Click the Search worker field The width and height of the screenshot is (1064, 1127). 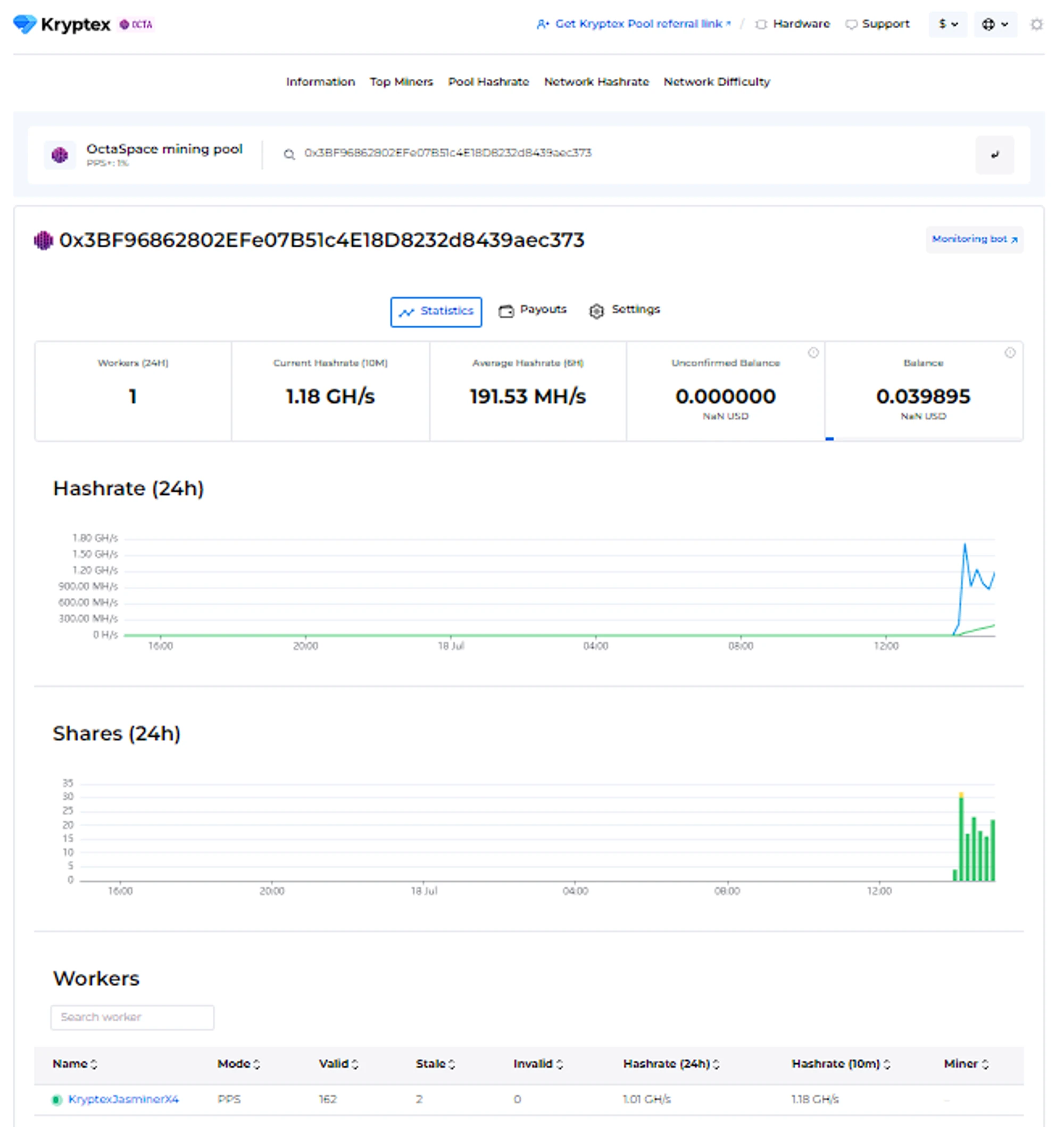pyautogui.click(x=132, y=1017)
